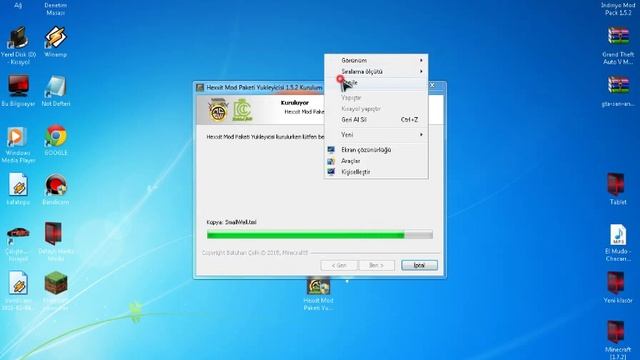
Task: Choose Geri Al Sil from context menu
Action: (x=376, y=120)
